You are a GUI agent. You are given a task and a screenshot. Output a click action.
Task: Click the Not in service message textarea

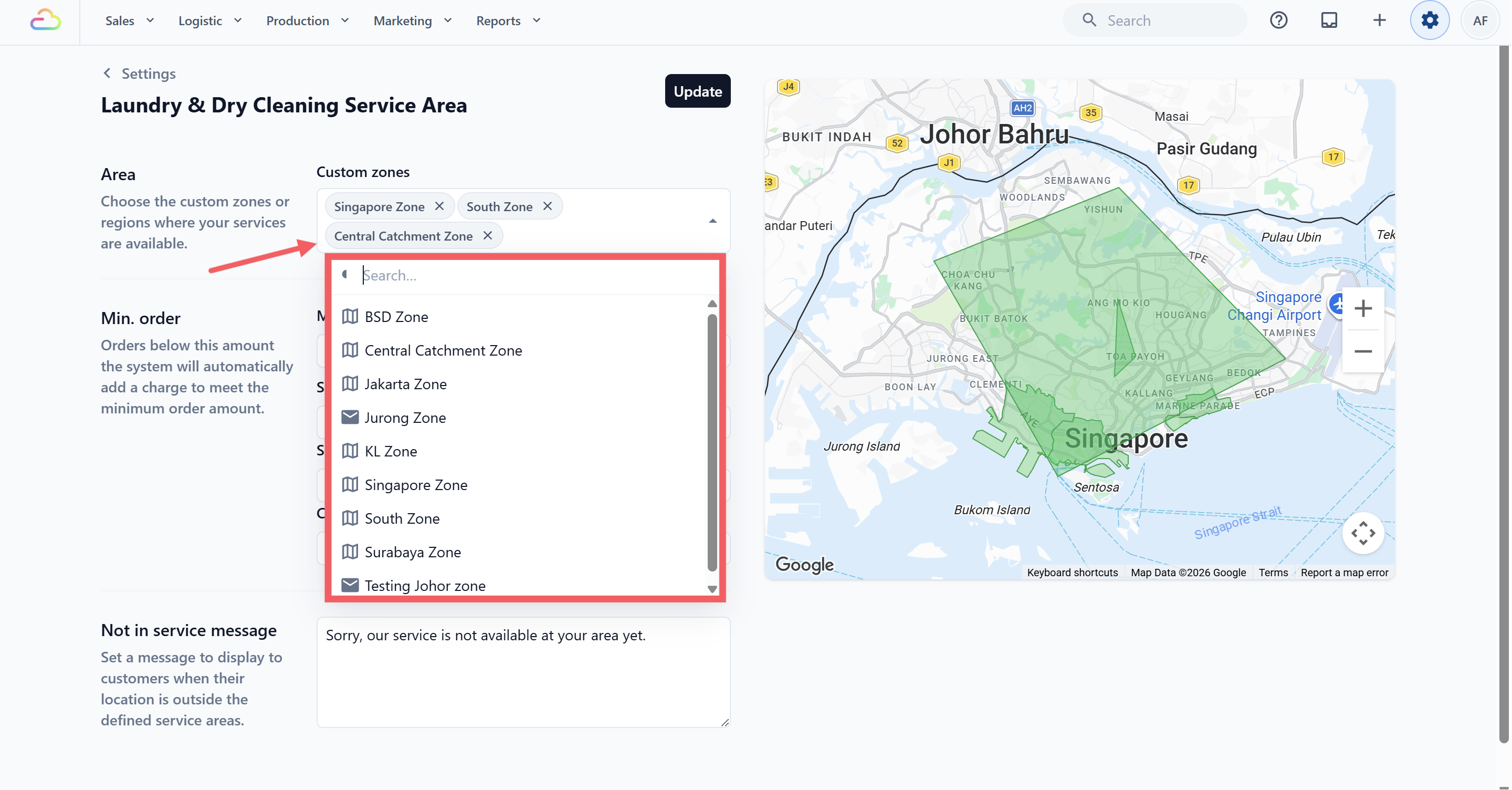pos(523,672)
